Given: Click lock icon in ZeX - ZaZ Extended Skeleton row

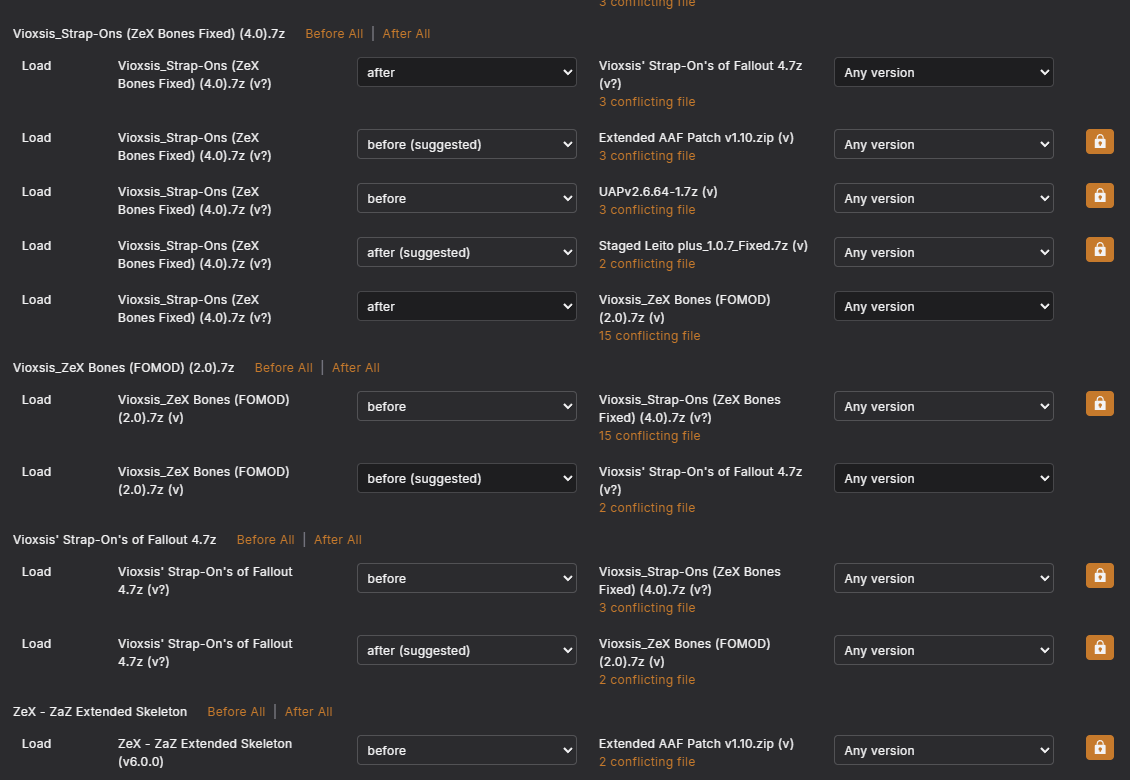Looking at the screenshot, I should click(1100, 748).
